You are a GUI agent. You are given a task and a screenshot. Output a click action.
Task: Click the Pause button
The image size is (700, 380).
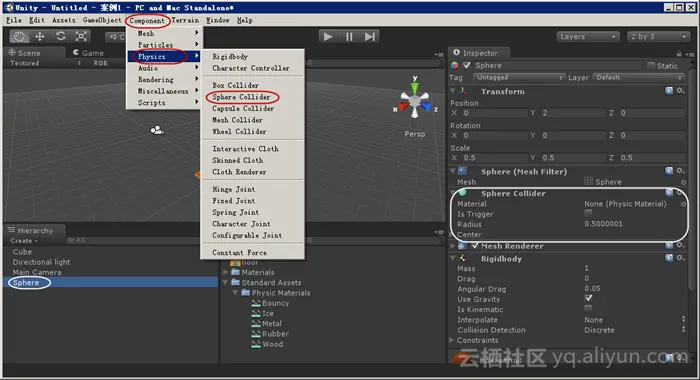tap(349, 37)
